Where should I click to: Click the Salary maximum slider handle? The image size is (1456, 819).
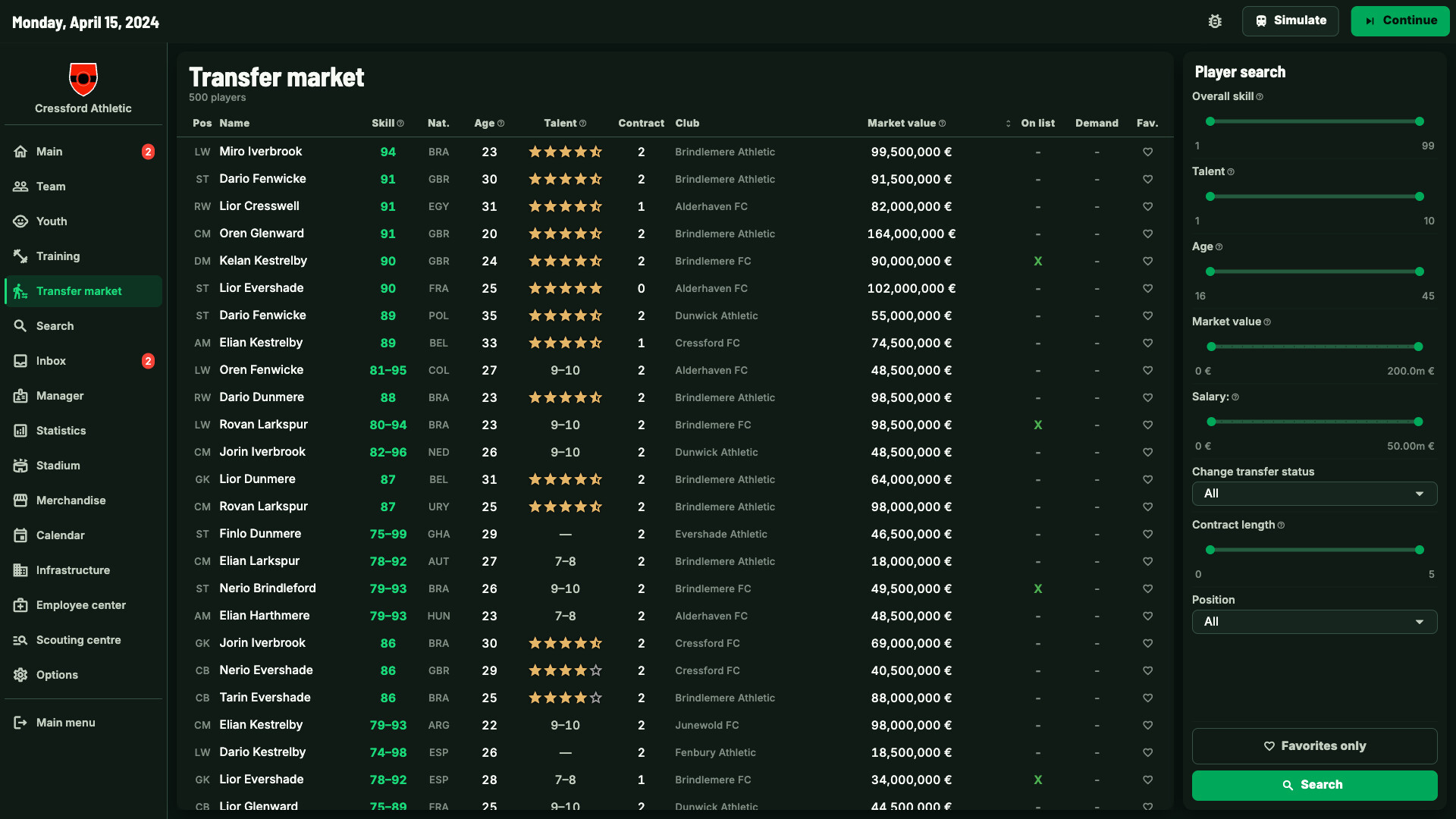click(1418, 422)
